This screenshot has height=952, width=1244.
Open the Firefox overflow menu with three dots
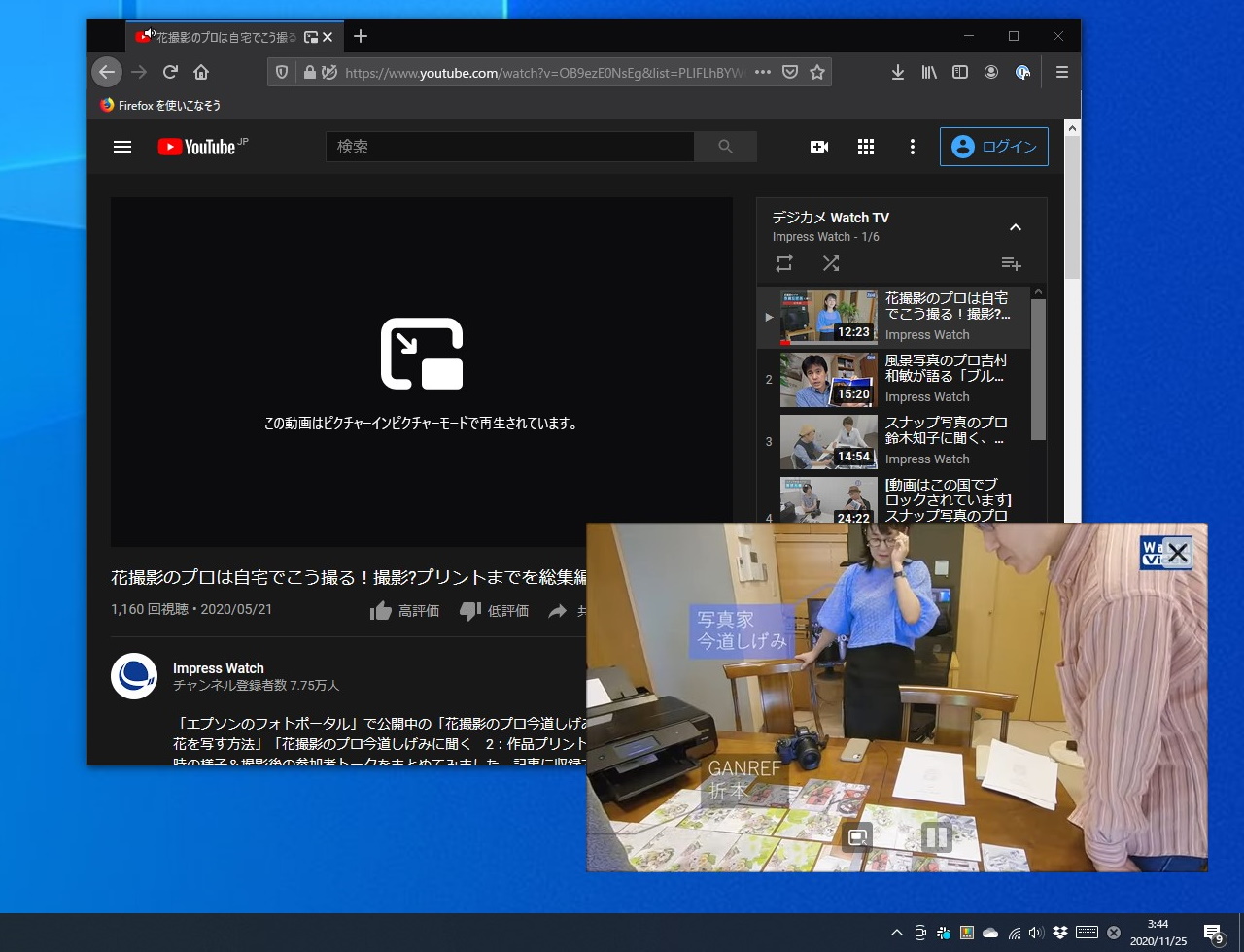click(762, 72)
